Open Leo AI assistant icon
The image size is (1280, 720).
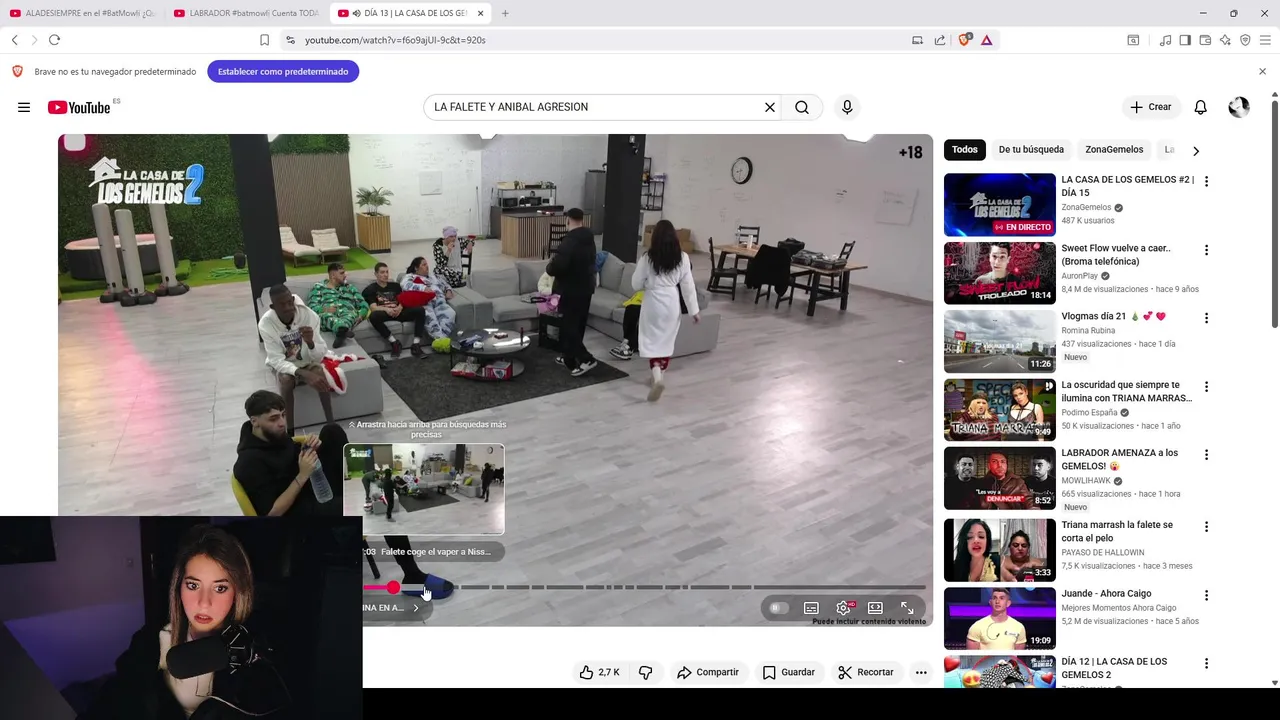[x=1225, y=40]
